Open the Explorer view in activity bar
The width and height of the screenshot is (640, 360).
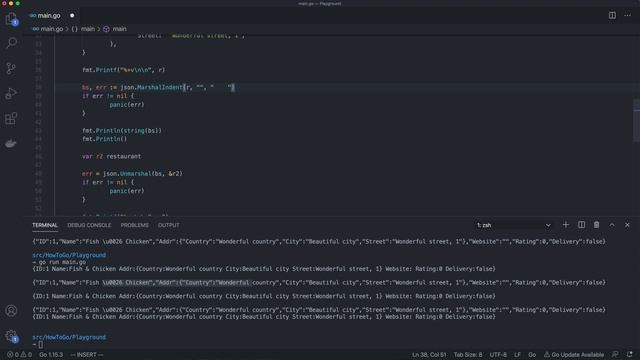click(11, 19)
